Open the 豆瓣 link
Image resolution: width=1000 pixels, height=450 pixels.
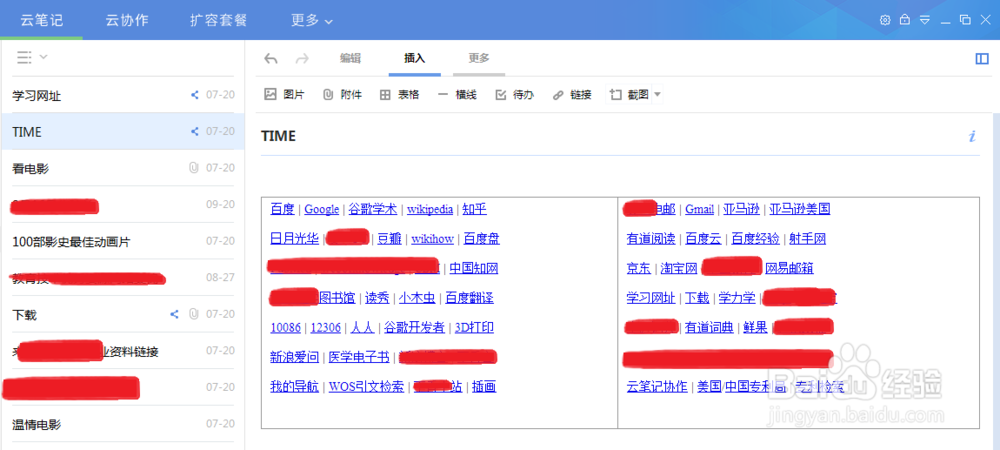[389, 238]
